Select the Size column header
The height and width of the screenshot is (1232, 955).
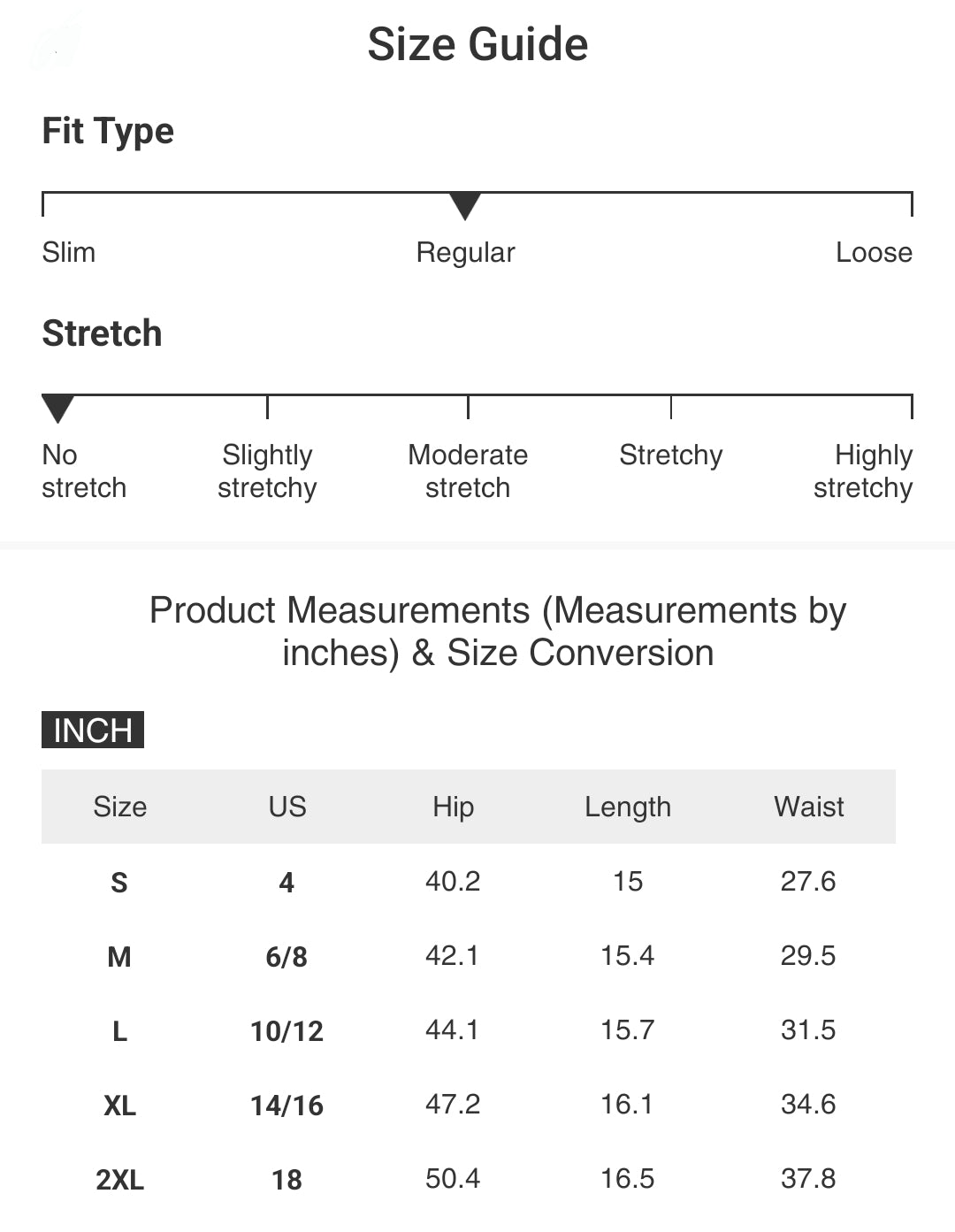[x=120, y=807]
